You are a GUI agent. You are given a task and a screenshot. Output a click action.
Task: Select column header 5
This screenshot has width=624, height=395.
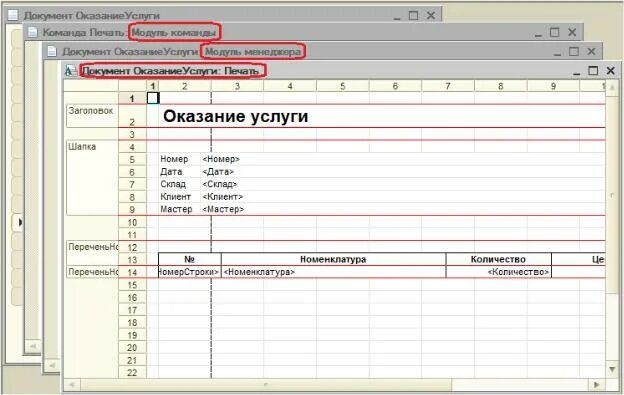click(x=343, y=86)
